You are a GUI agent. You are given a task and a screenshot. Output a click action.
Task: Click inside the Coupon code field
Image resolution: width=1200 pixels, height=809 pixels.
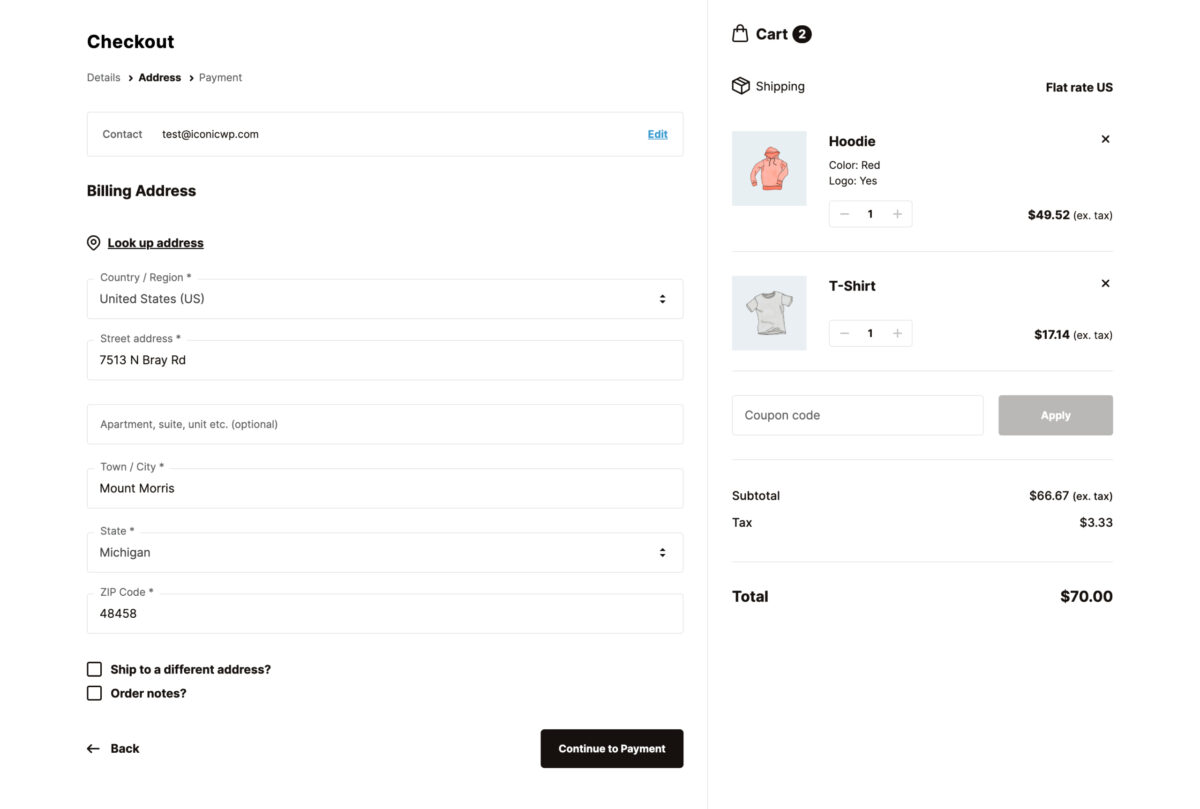click(855, 414)
